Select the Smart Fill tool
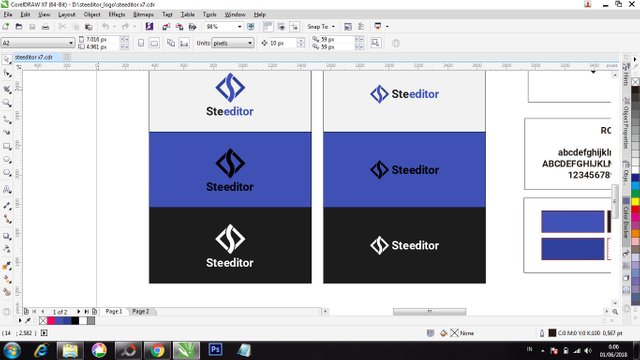640x360 pixels. pos(7,292)
